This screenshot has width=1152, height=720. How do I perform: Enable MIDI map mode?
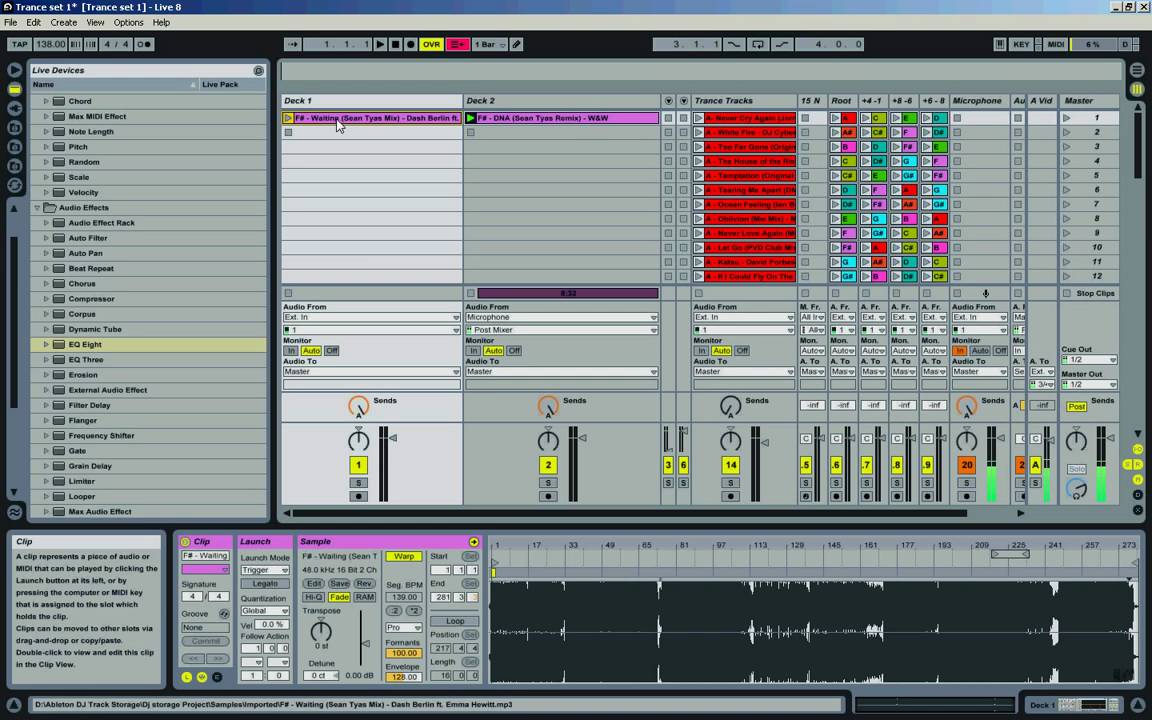(x=1056, y=44)
